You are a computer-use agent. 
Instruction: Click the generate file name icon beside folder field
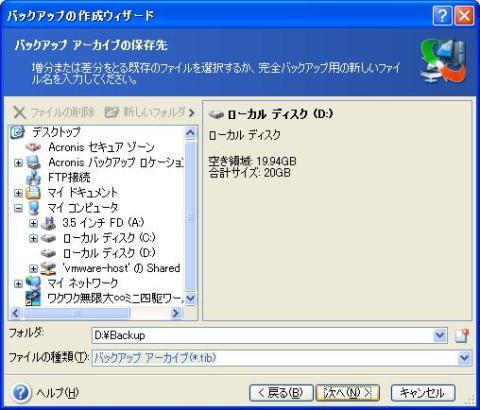click(462, 336)
